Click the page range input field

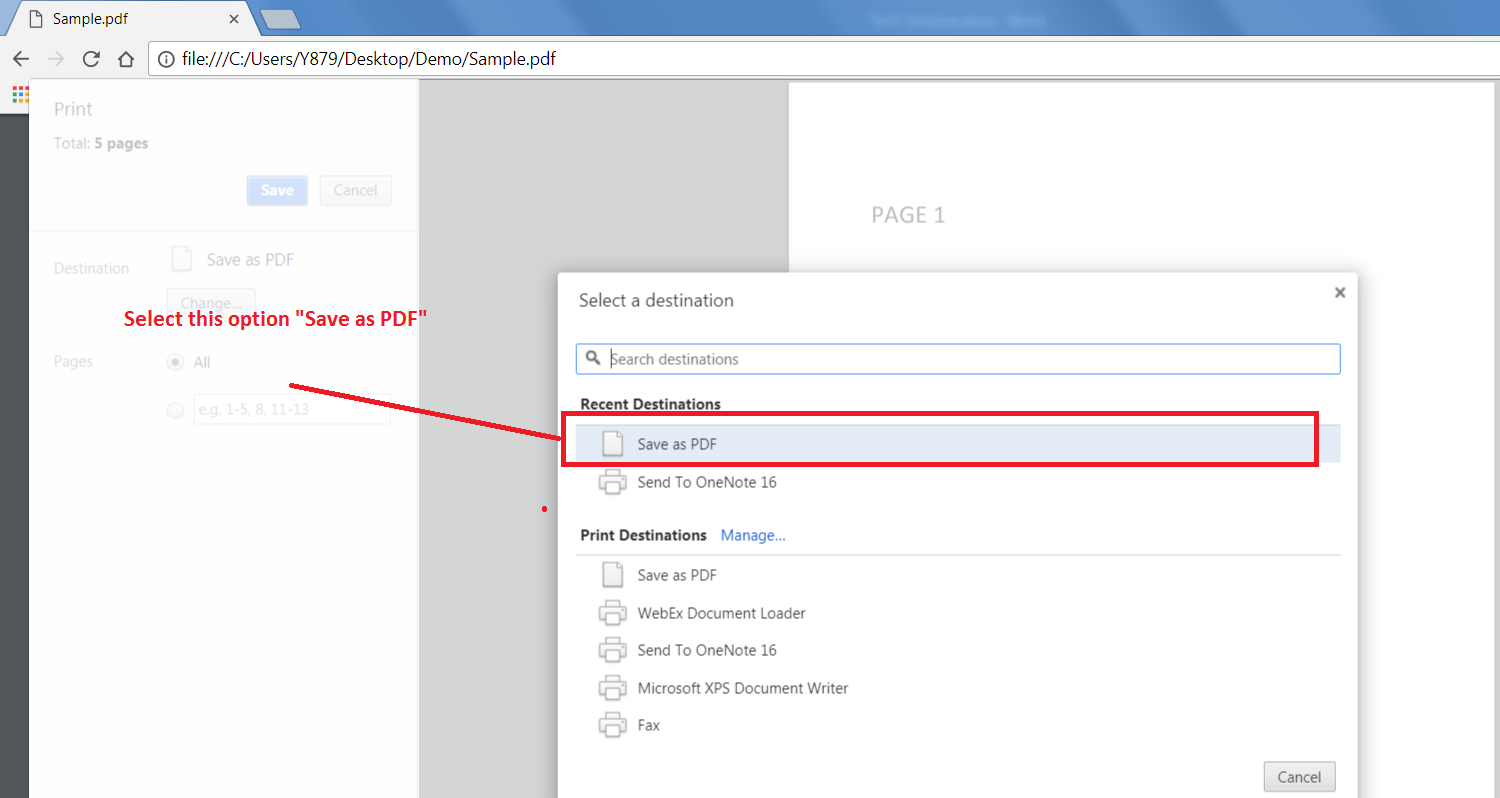coord(291,409)
